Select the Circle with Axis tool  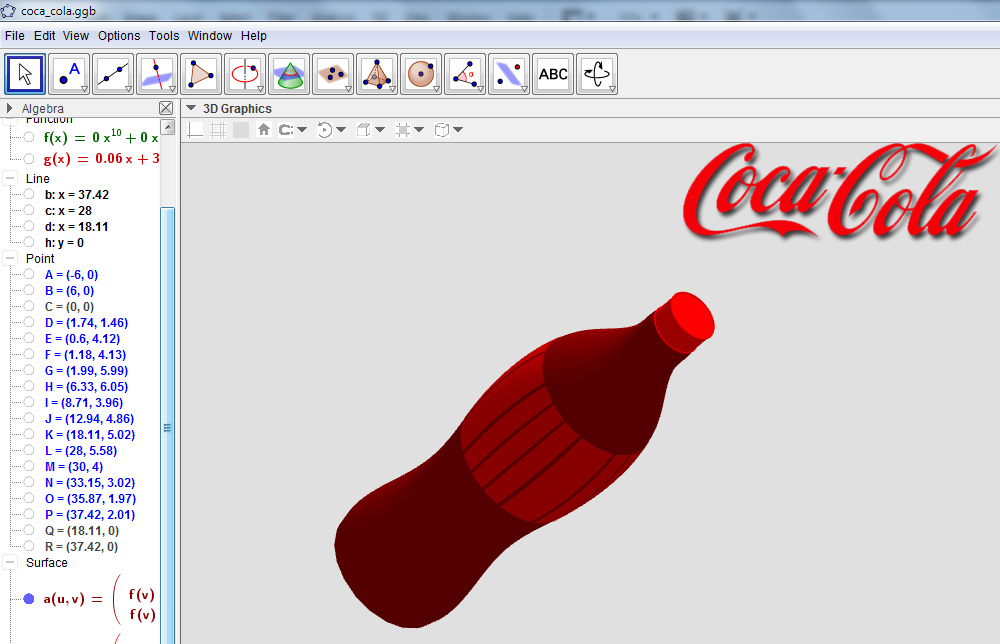click(x=245, y=74)
